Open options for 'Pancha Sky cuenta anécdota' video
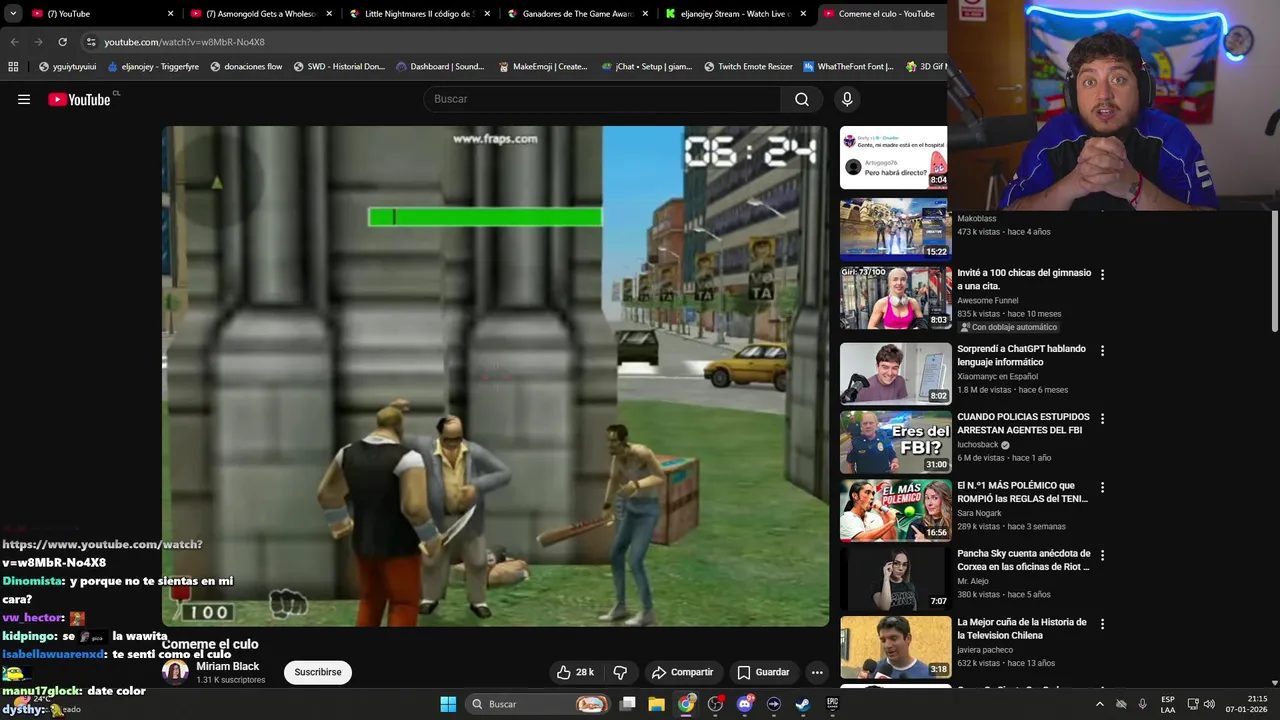This screenshot has height=720, width=1280. click(1103, 555)
